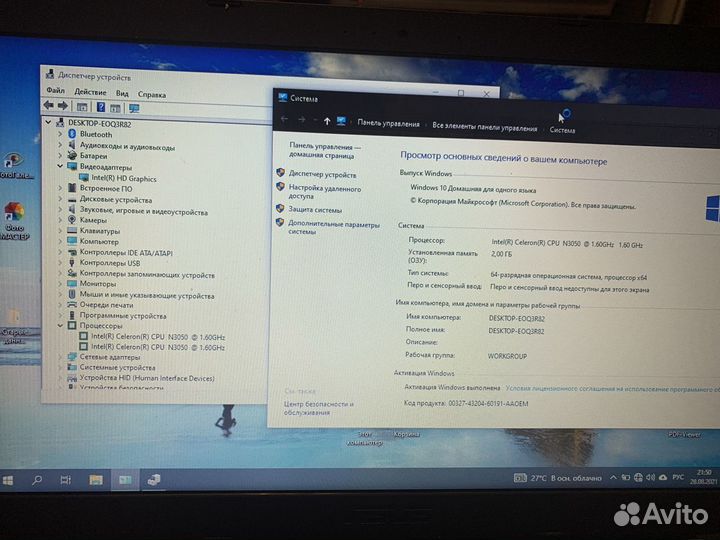Select Звуковые, игровые и видеоустройства row
Image resolution: width=720 pixels, height=540 pixels.
point(144,212)
